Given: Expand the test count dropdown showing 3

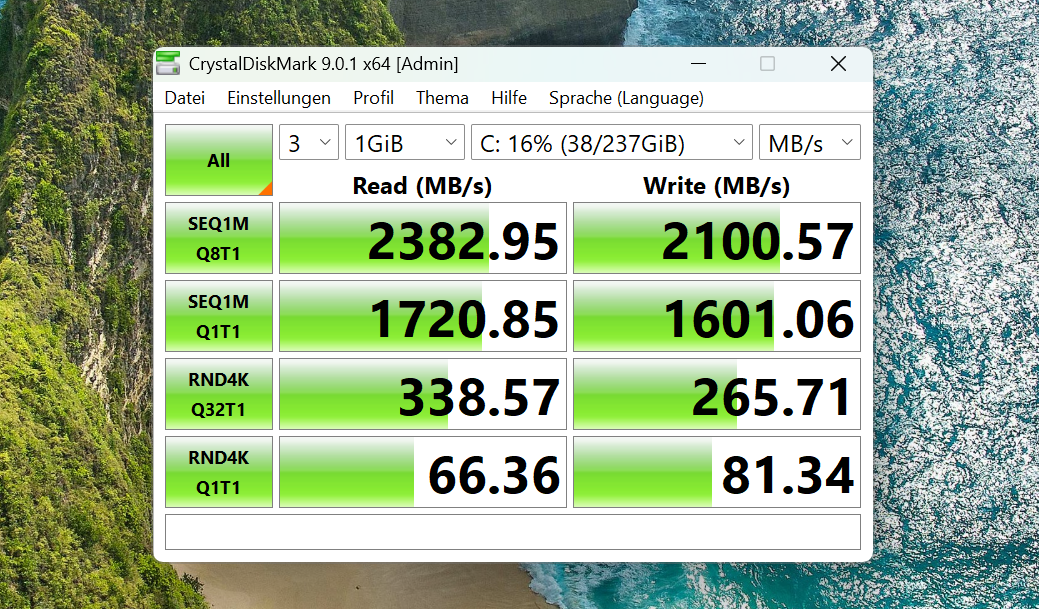Looking at the screenshot, I should pos(309,142).
